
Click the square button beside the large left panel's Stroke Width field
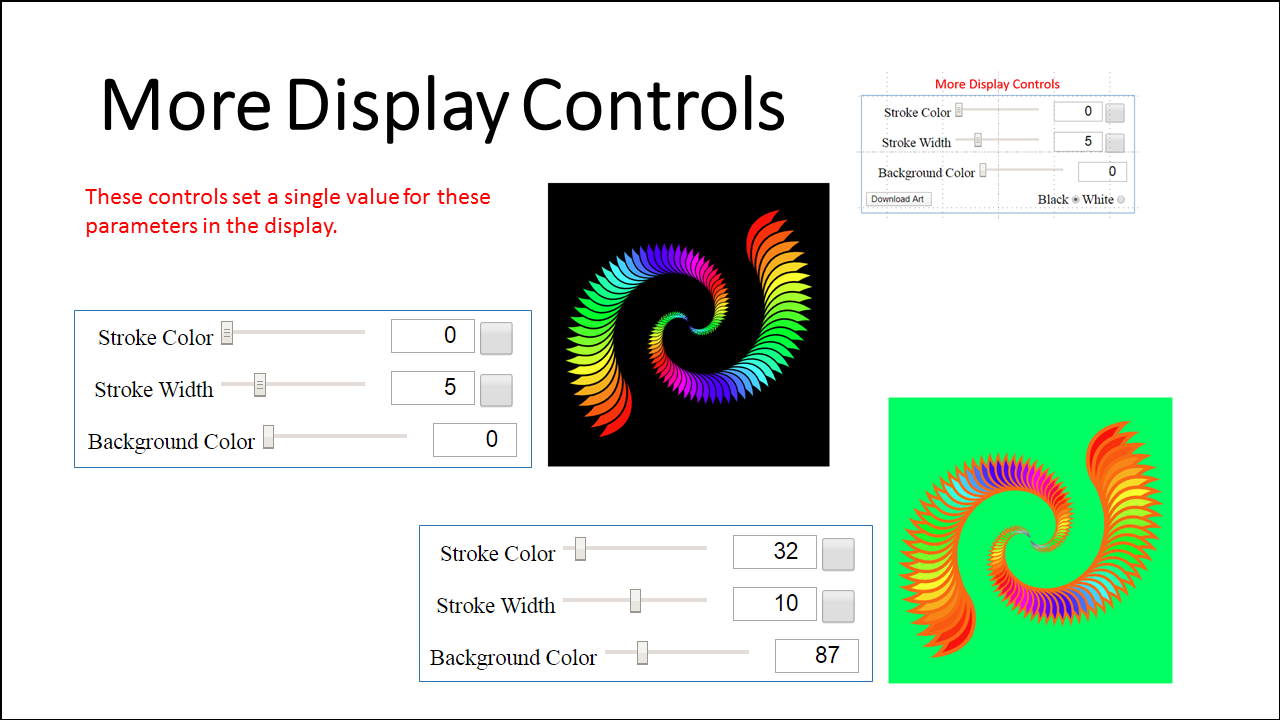point(496,390)
